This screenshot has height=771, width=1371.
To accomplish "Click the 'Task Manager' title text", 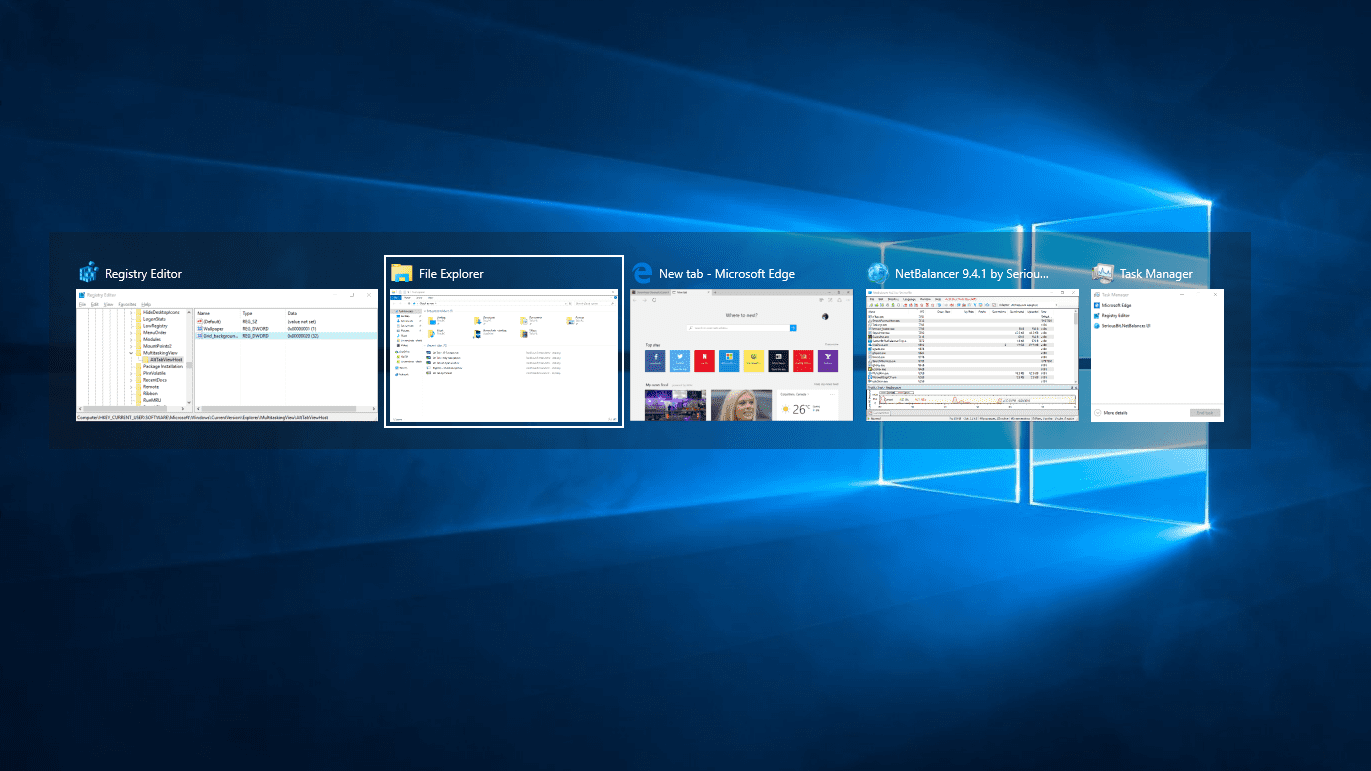I will (1156, 274).
